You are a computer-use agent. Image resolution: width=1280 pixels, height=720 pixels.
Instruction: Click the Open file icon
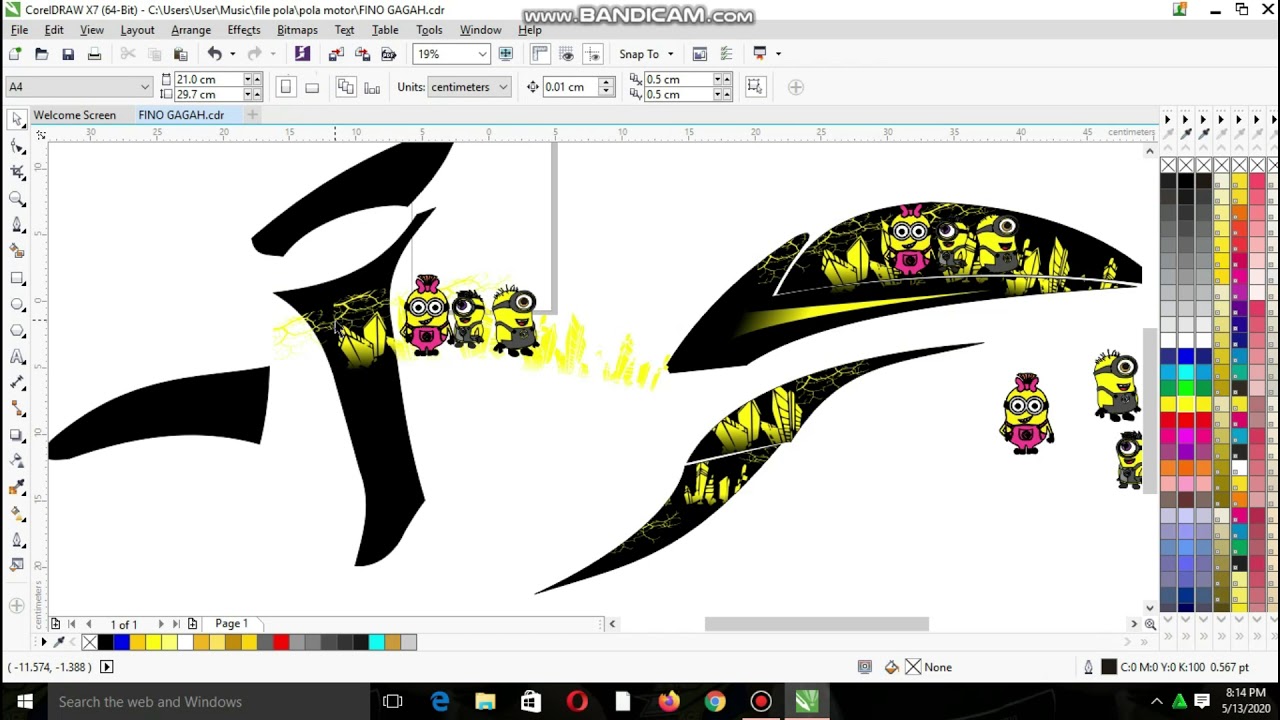pos(41,54)
